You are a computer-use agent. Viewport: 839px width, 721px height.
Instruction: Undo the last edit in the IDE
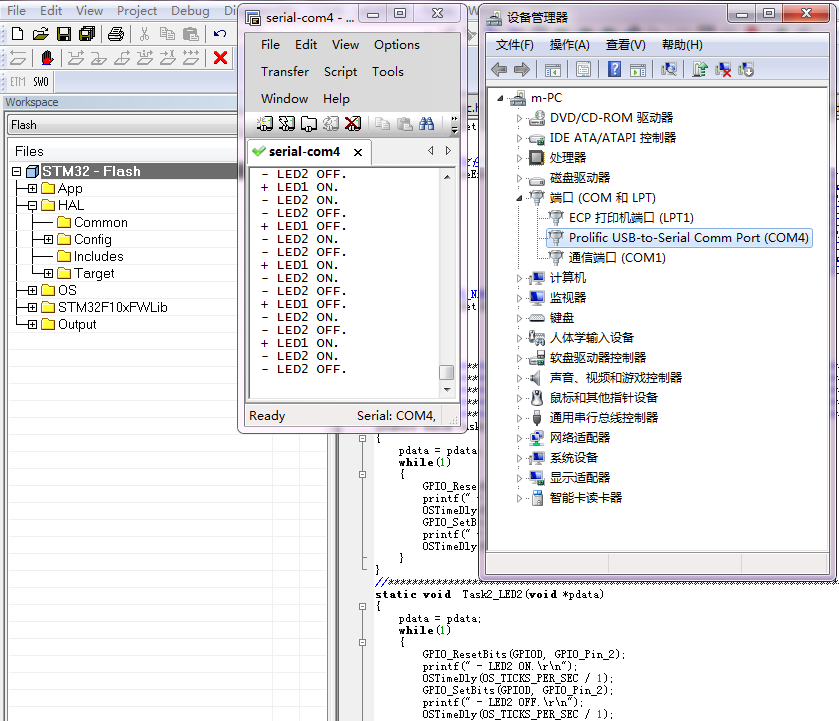click(220, 34)
